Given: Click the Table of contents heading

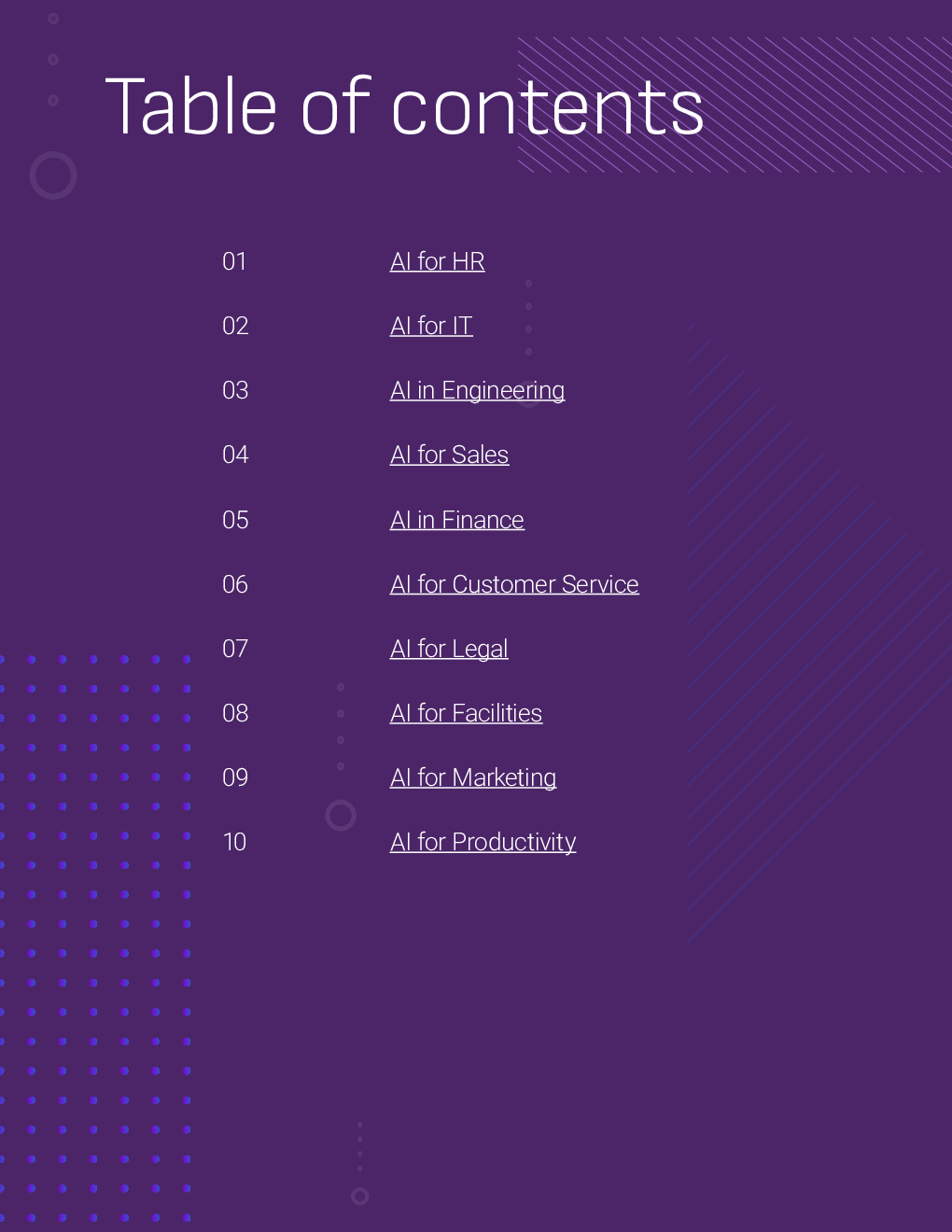Looking at the screenshot, I should [x=404, y=106].
